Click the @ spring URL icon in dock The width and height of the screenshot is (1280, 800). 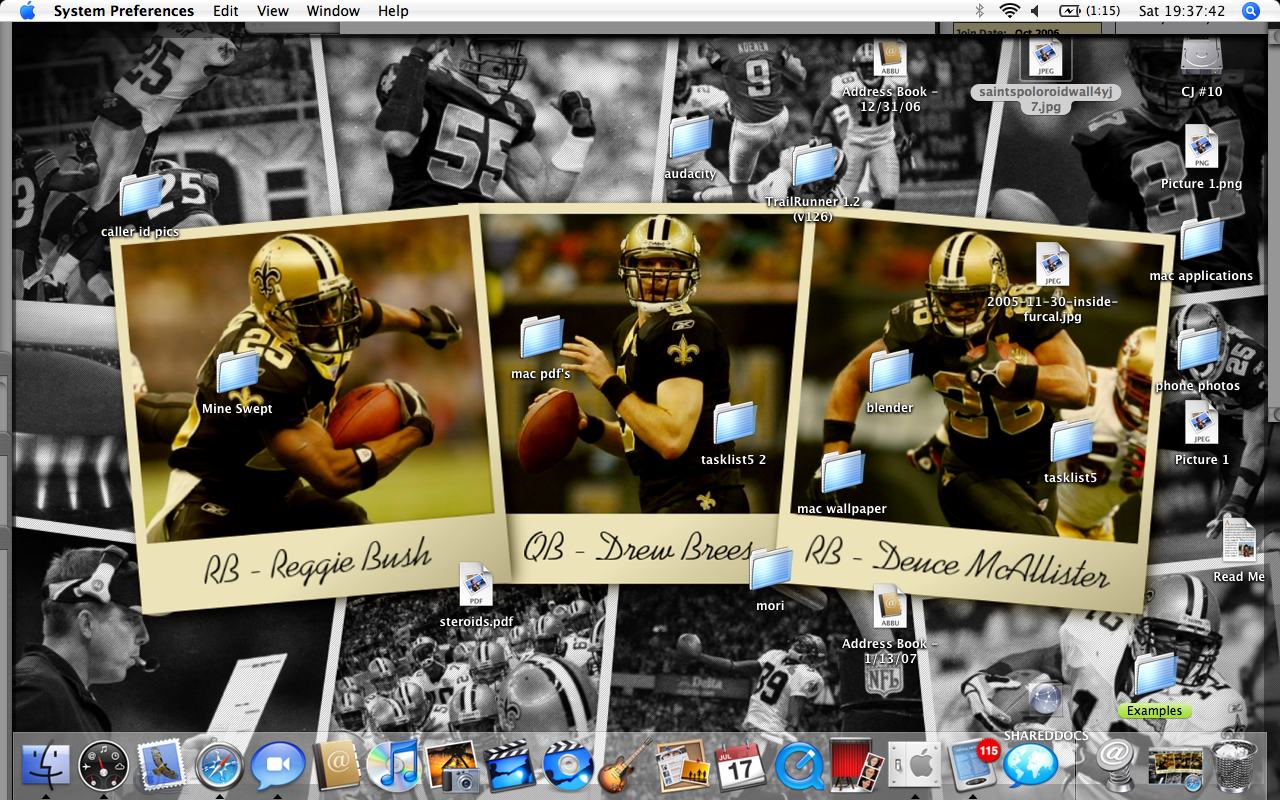pos(1116,765)
